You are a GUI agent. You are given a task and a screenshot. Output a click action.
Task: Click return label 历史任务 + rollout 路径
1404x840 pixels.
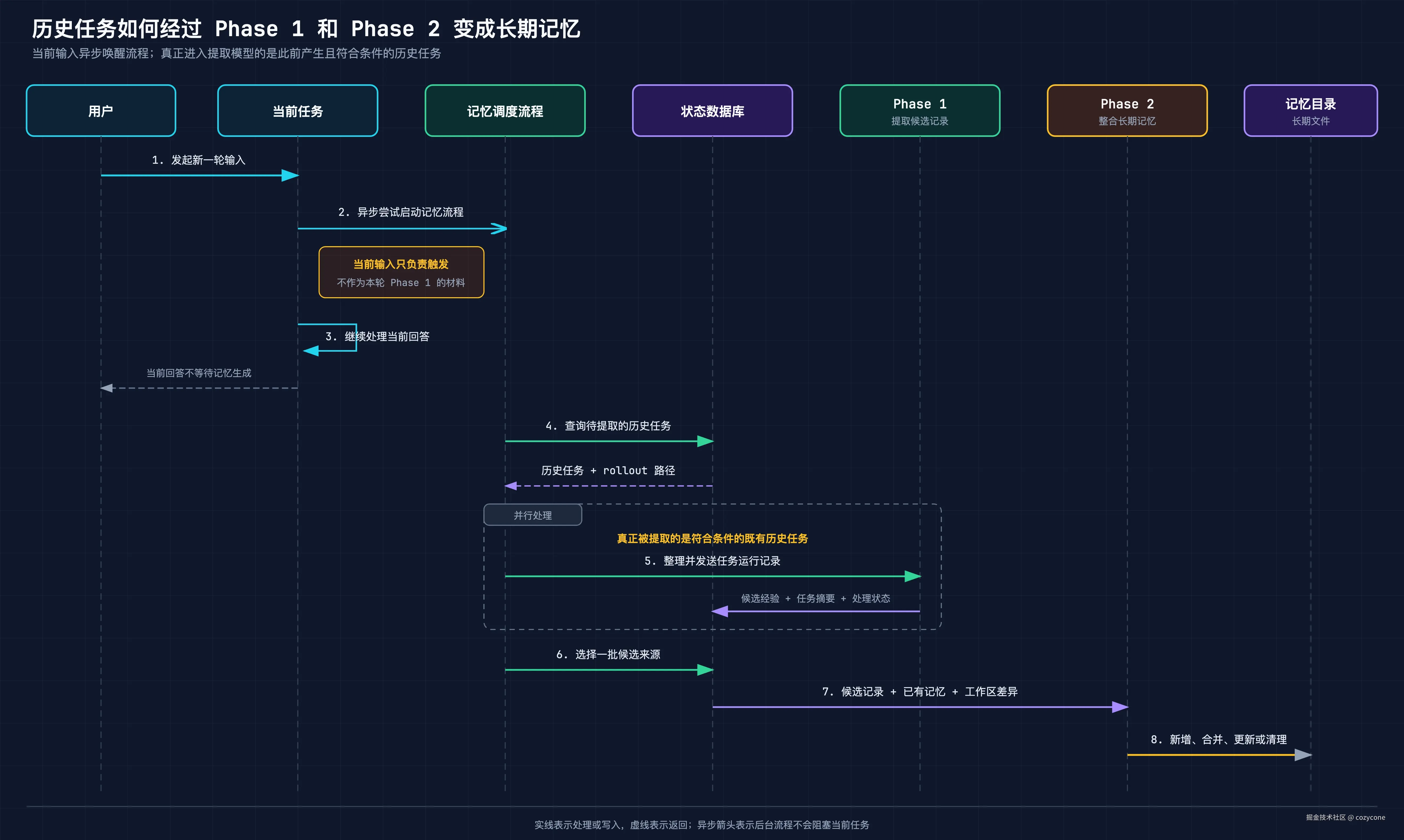click(x=608, y=471)
